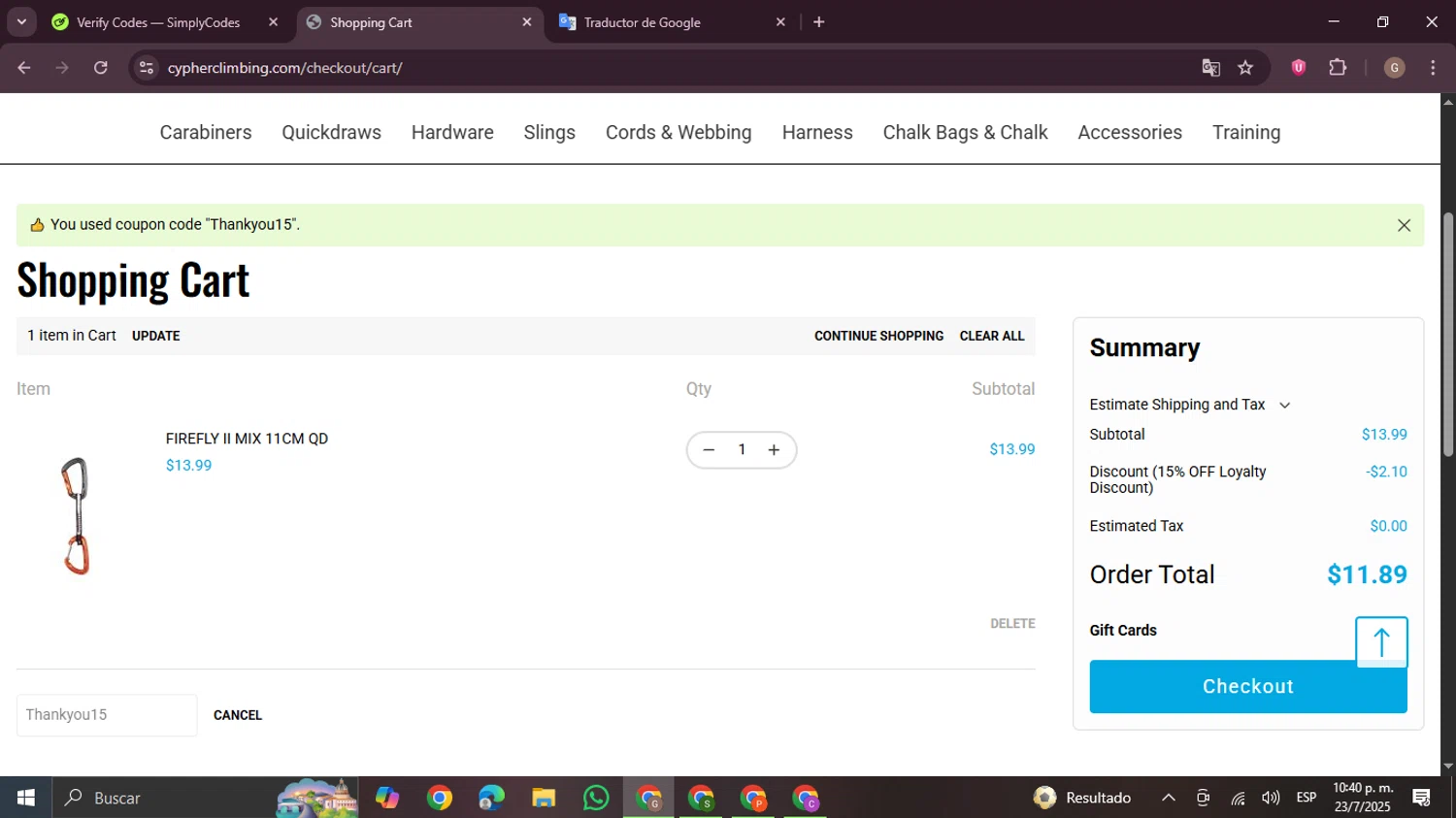Open the network Wi-Fi tray icon

(x=1238, y=798)
